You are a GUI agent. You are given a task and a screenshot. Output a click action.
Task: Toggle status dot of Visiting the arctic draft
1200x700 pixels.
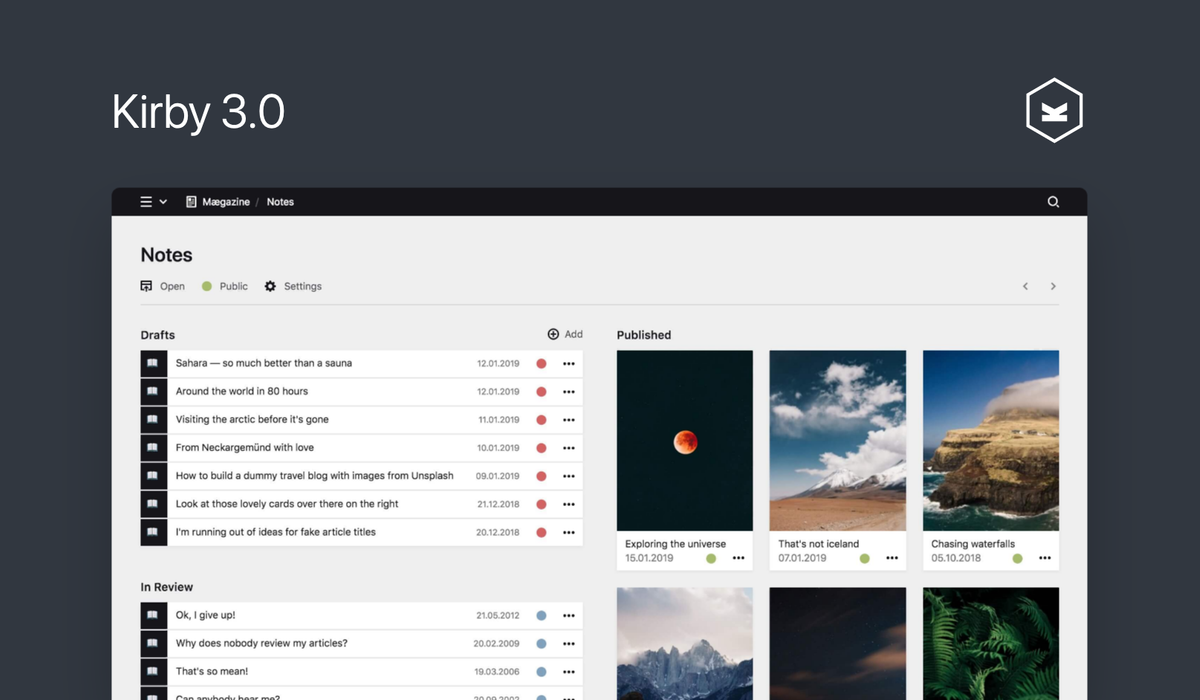point(541,419)
